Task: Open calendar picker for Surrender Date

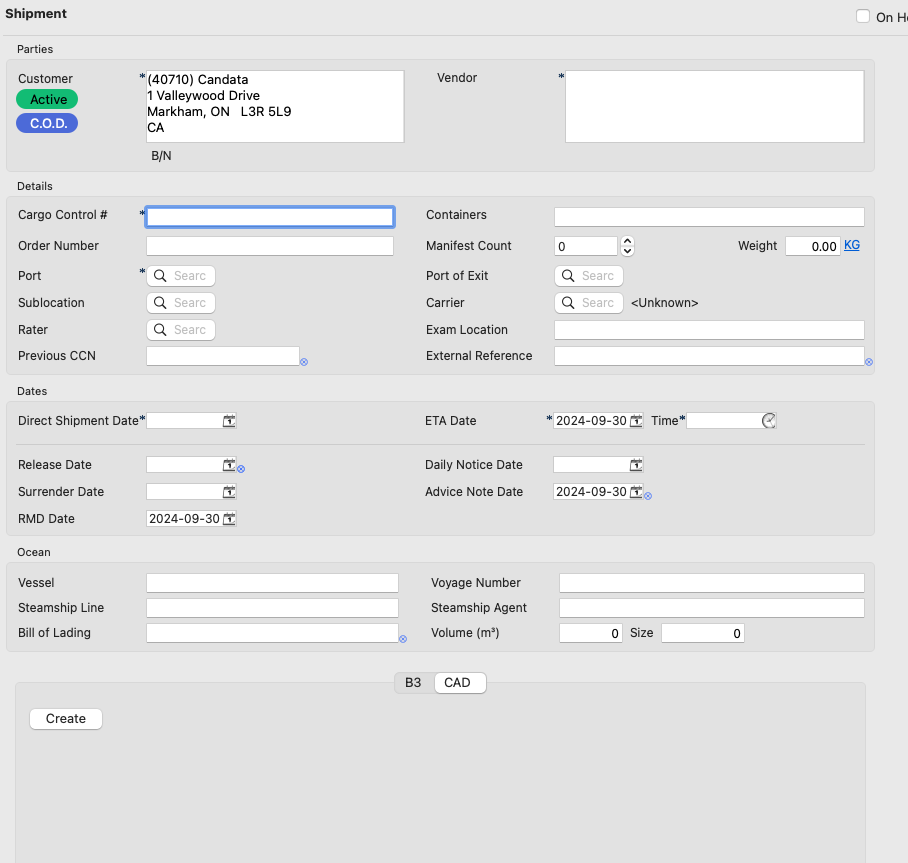Action: click(229, 492)
